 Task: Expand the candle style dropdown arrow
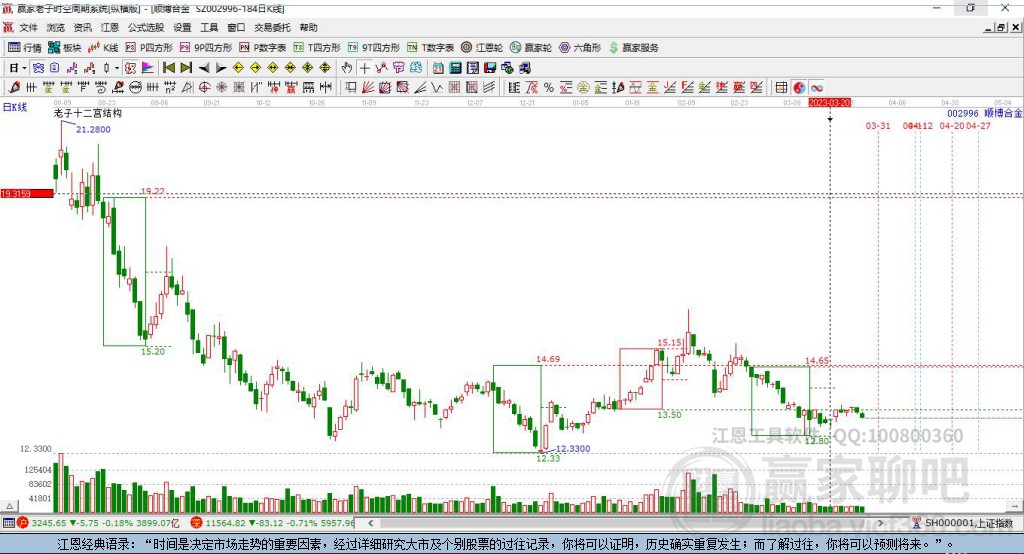tap(117, 68)
